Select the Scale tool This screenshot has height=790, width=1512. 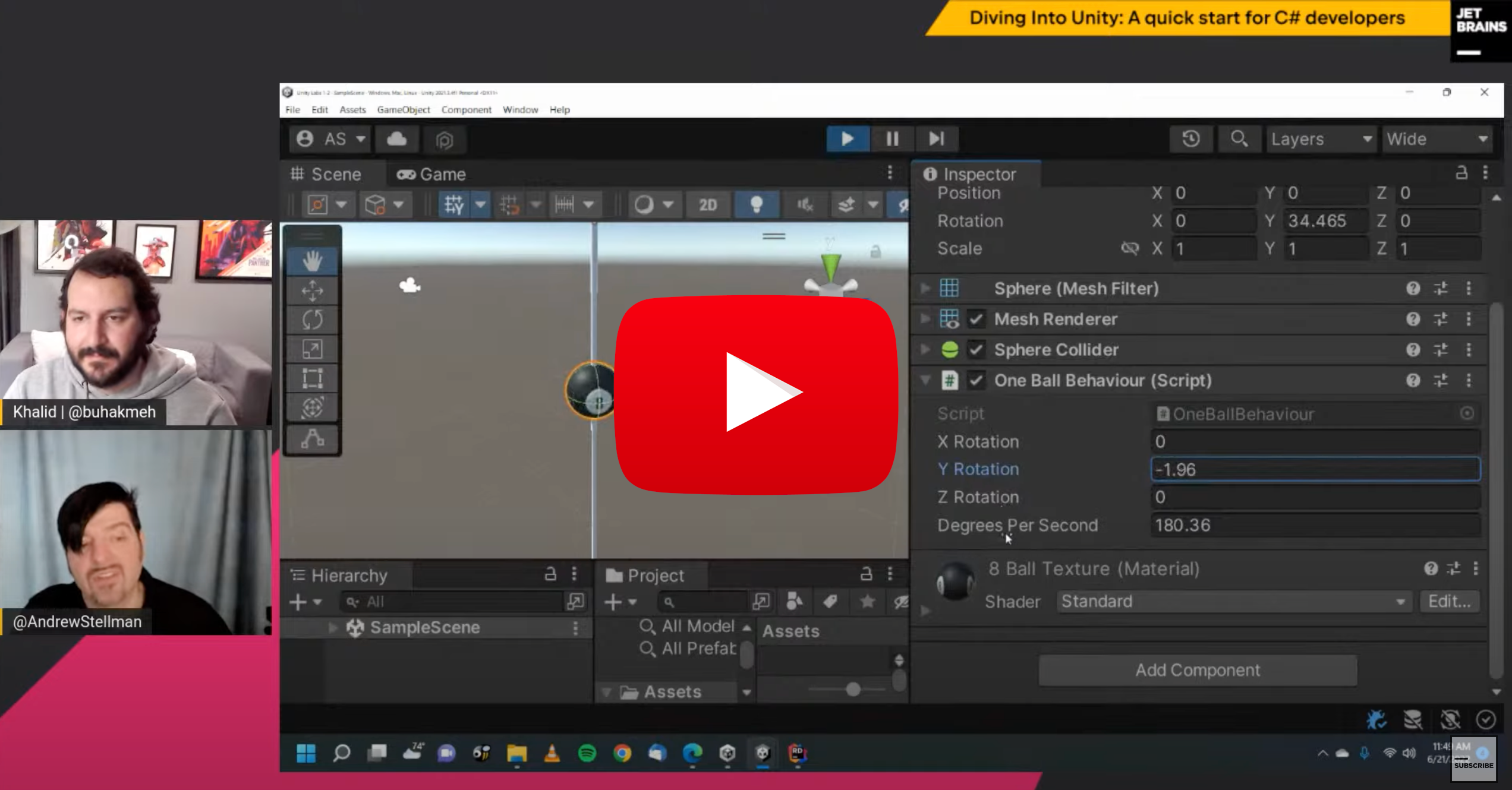point(311,349)
